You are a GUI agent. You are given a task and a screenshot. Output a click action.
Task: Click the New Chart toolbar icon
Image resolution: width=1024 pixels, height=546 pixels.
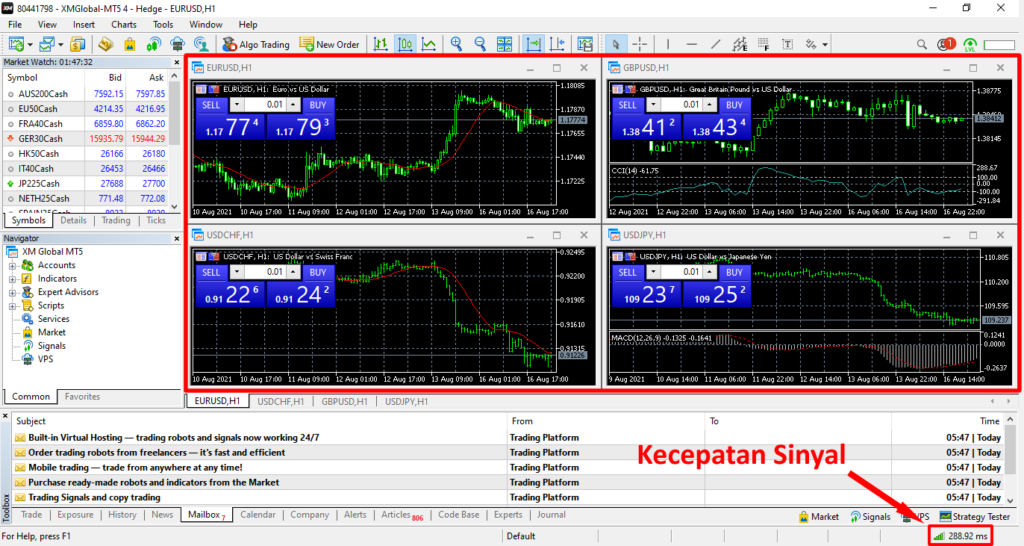[16, 44]
